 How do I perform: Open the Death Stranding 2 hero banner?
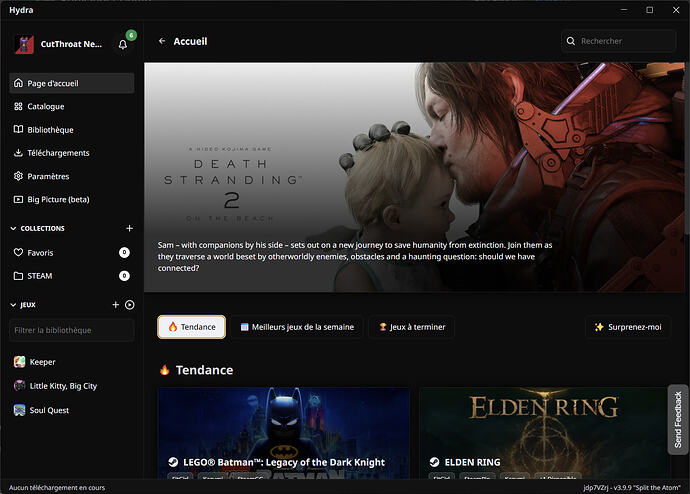415,177
